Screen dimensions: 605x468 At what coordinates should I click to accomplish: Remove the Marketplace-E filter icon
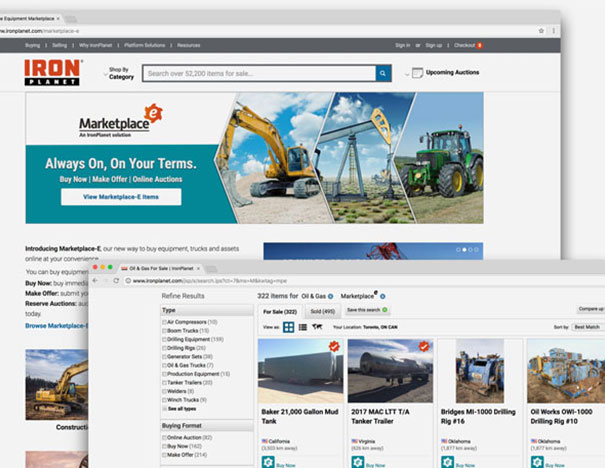click(382, 296)
